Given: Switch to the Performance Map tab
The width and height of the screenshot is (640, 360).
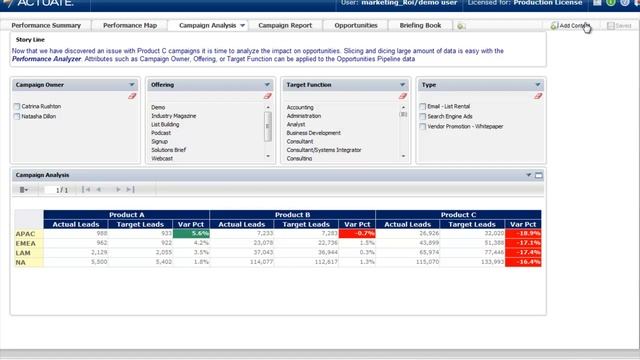Looking at the screenshot, I should [x=130, y=25].
